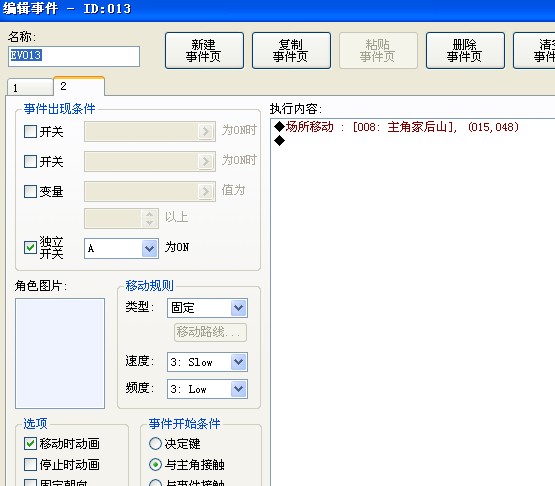Tick the 变量 condition checkbox

coord(30,191)
